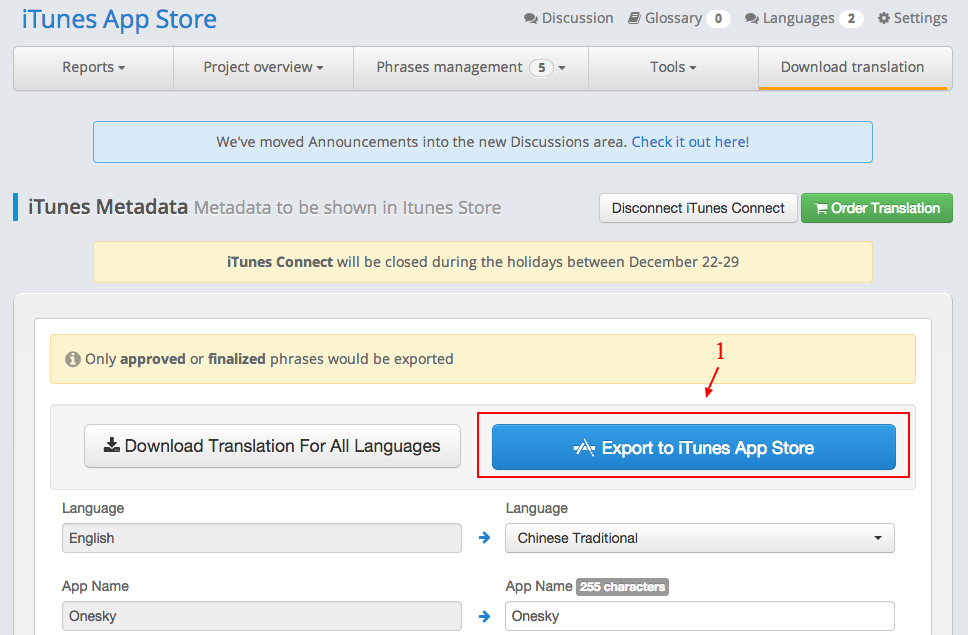Open the iTunes App Store project title
Viewport: 968px width, 635px height.
click(x=119, y=19)
